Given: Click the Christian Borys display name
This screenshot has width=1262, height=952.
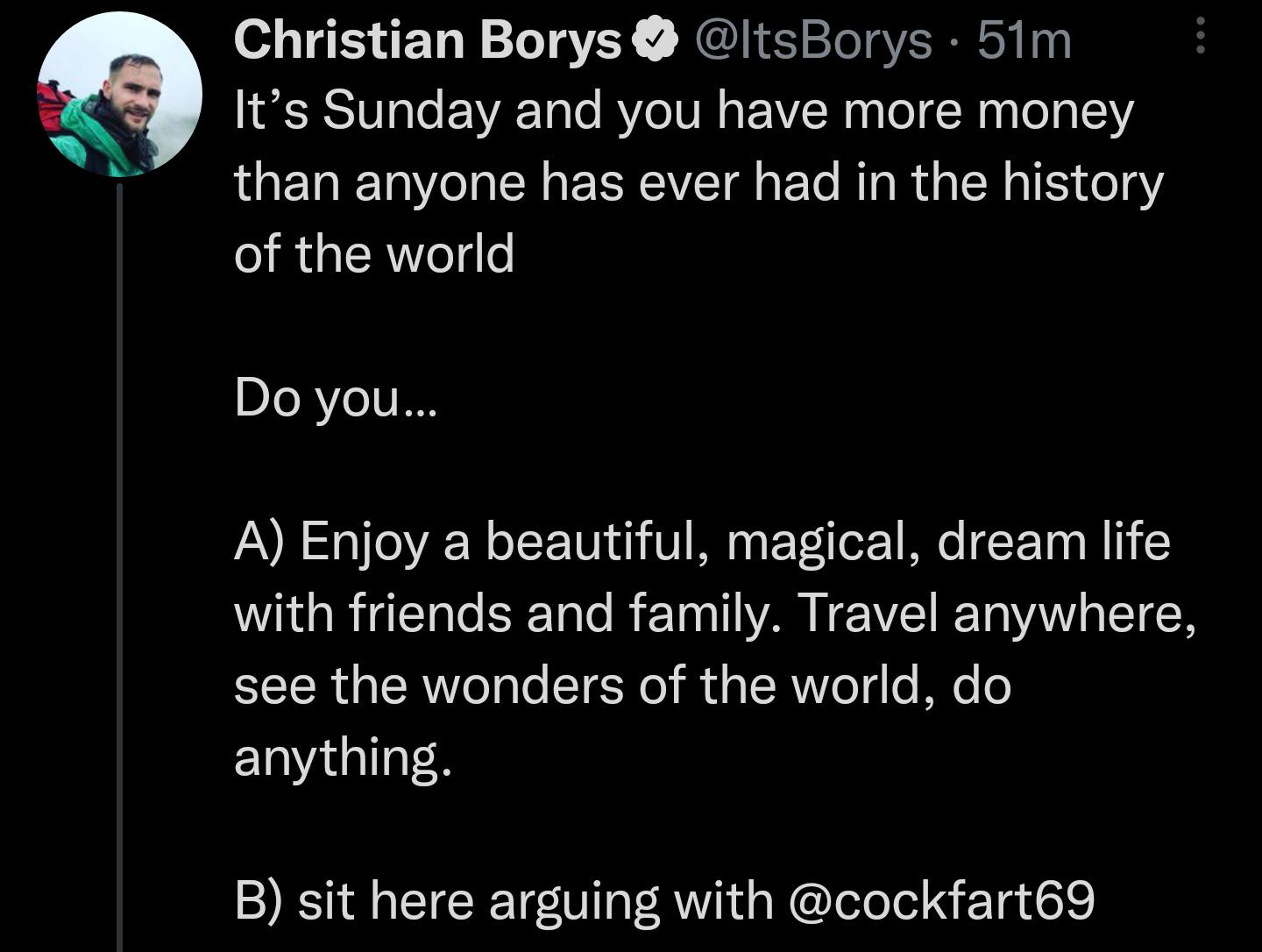Looking at the screenshot, I should click(427, 40).
